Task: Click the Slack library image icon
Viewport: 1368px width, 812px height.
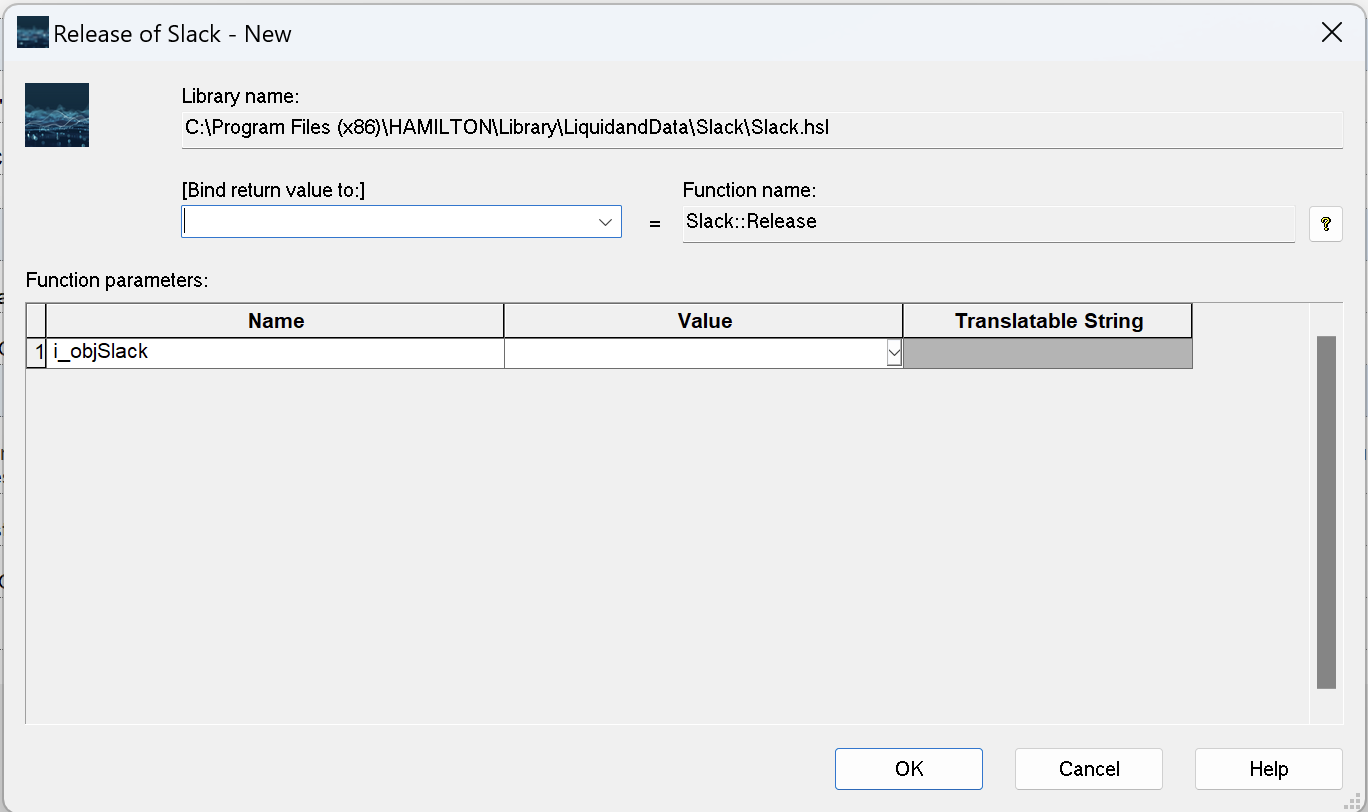Action: [x=57, y=115]
